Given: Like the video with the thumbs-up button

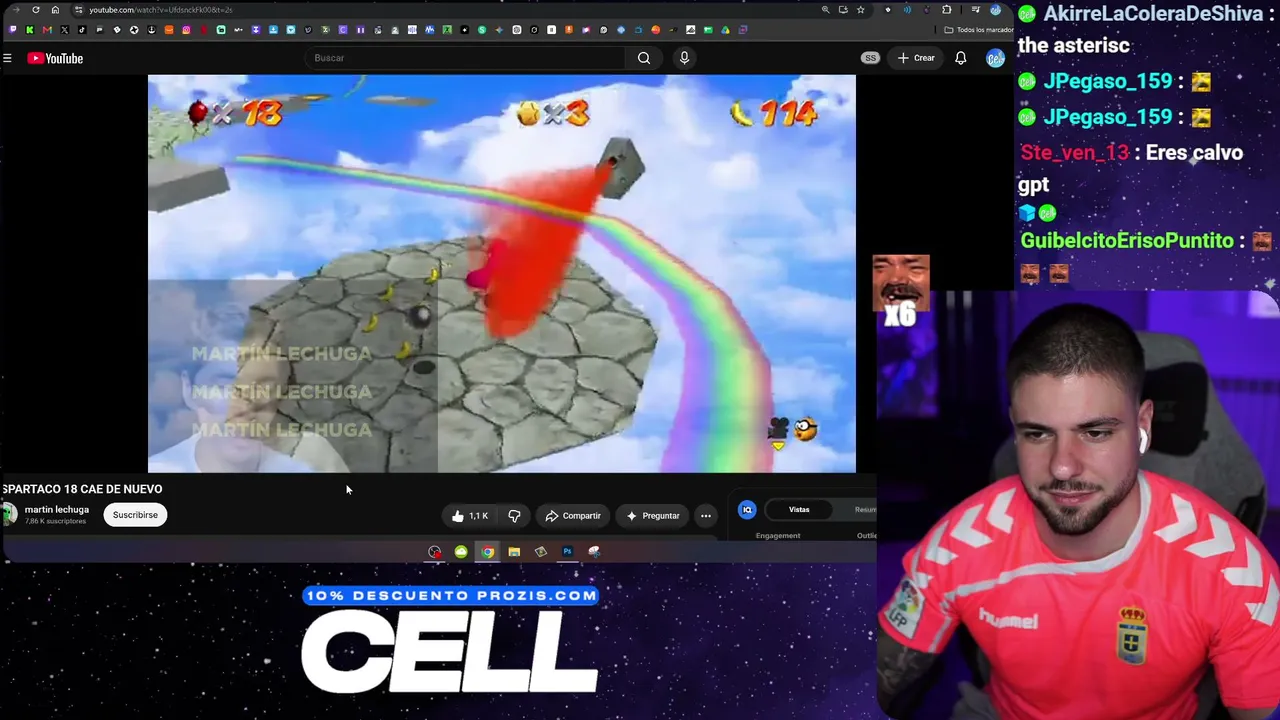Looking at the screenshot, I should point(469,516).
